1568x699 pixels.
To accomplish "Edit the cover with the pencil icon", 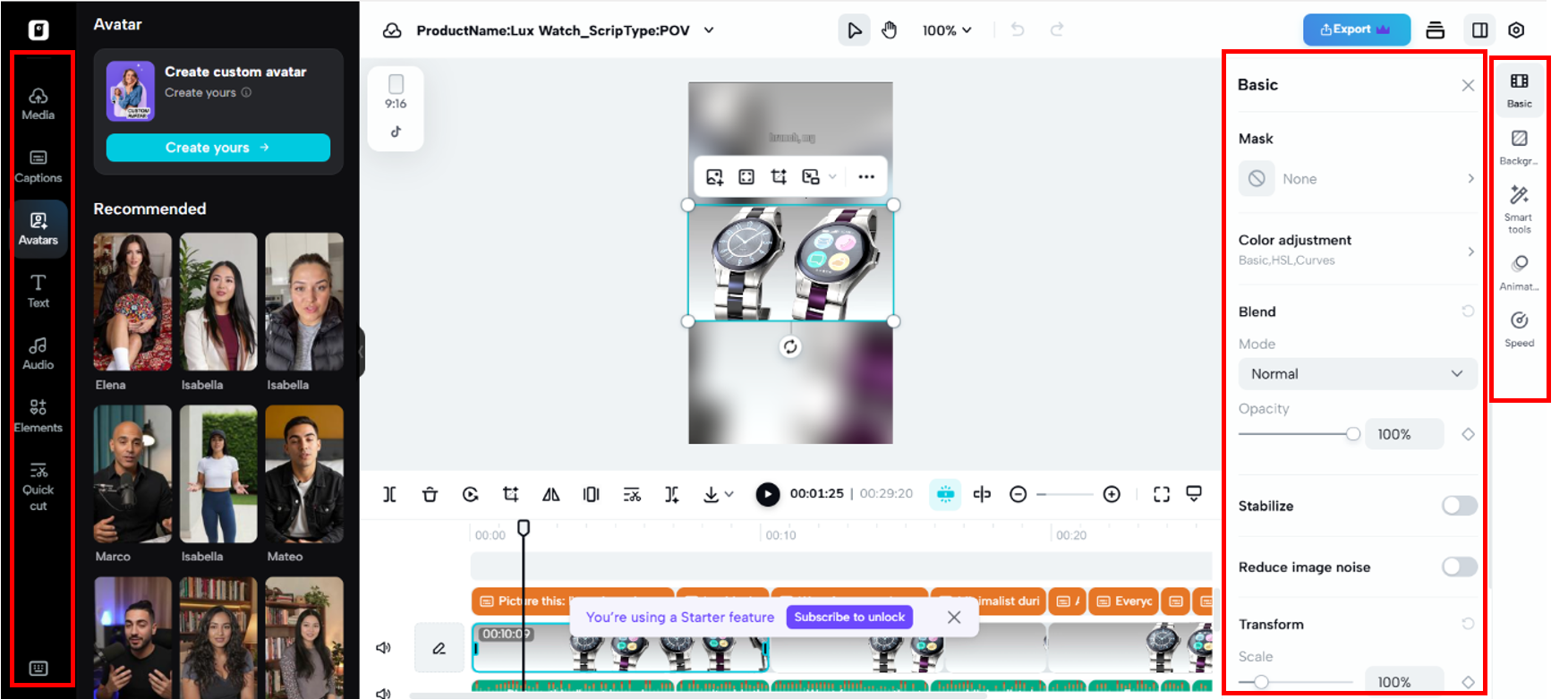I will click(439, 648).
